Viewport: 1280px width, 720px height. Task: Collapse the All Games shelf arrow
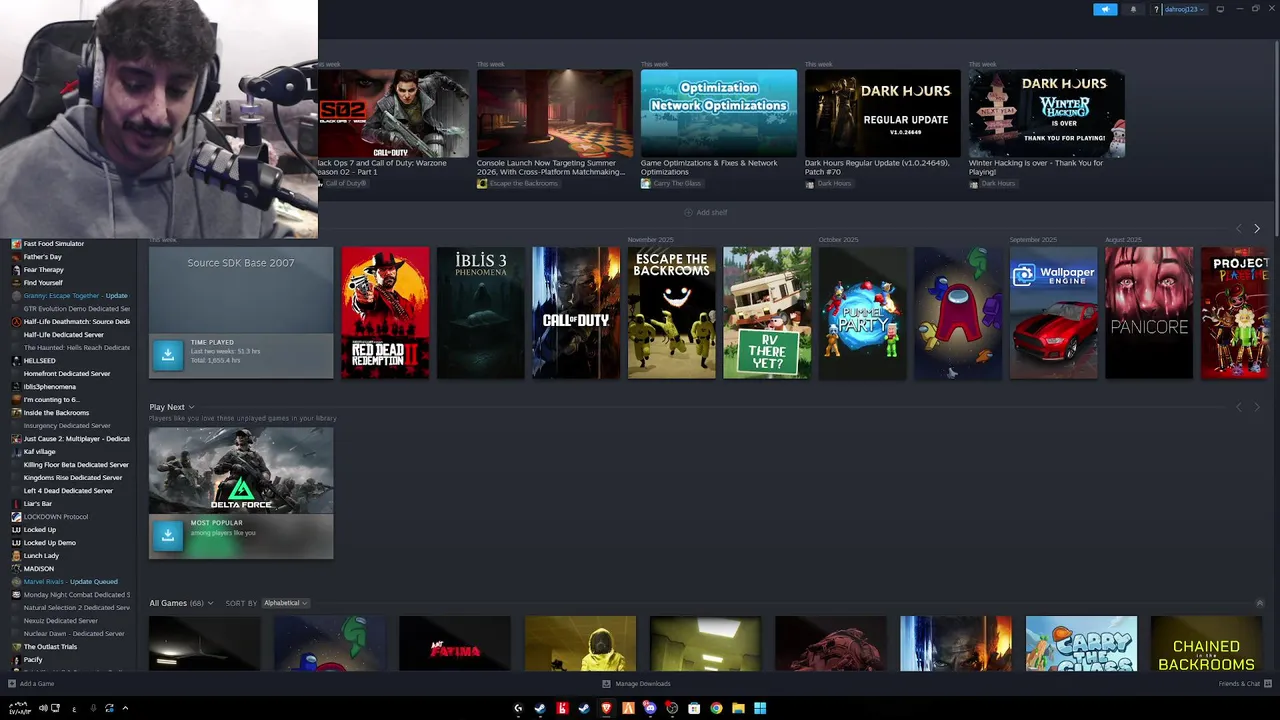pos(1259,603)
